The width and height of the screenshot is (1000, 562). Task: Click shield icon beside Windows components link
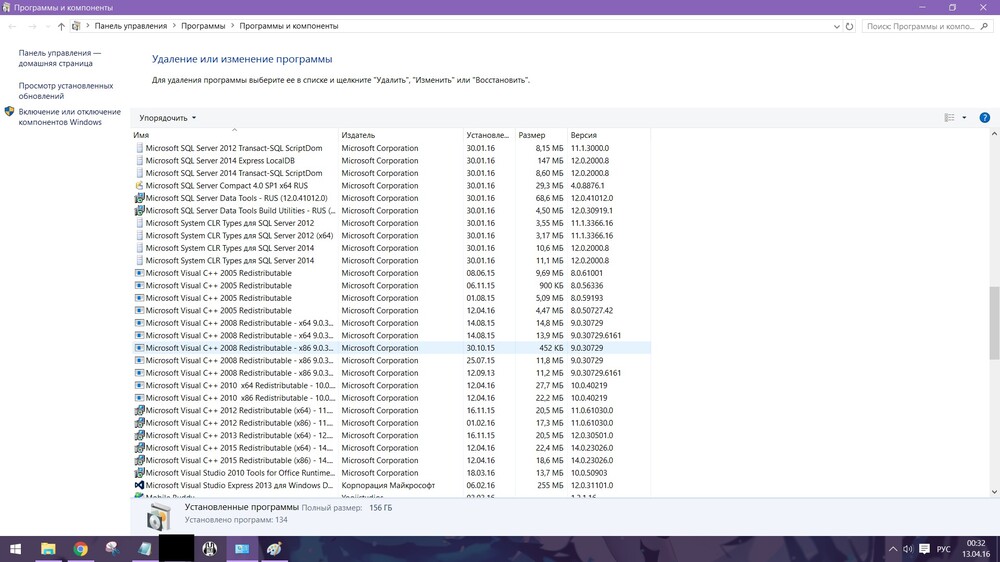(9, 112)
